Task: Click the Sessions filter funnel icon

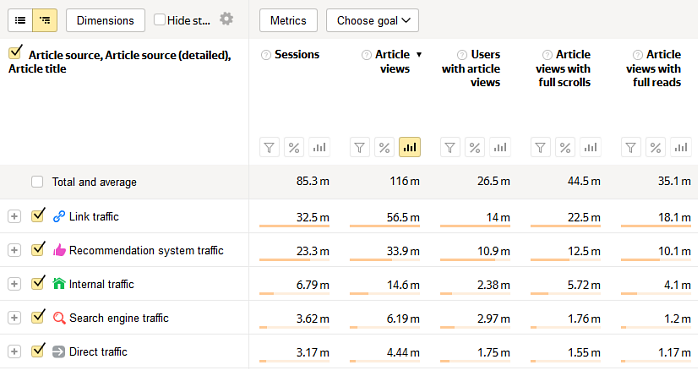Action: [x=269, y=147]
